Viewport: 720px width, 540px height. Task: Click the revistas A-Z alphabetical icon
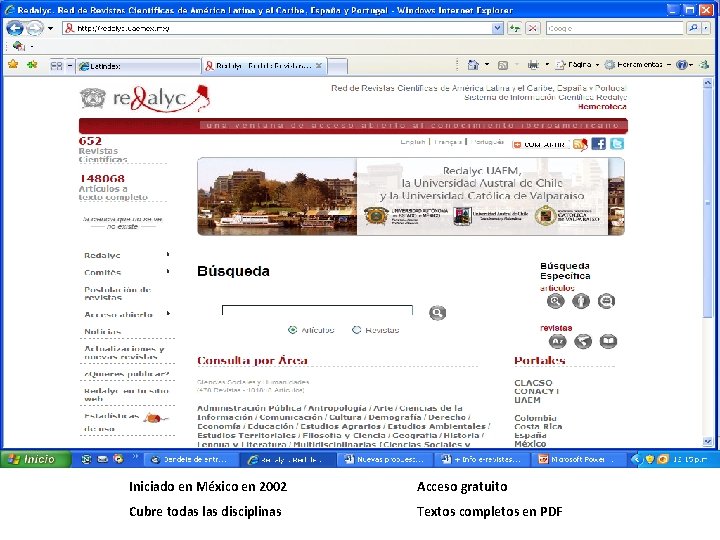[557, 341]
